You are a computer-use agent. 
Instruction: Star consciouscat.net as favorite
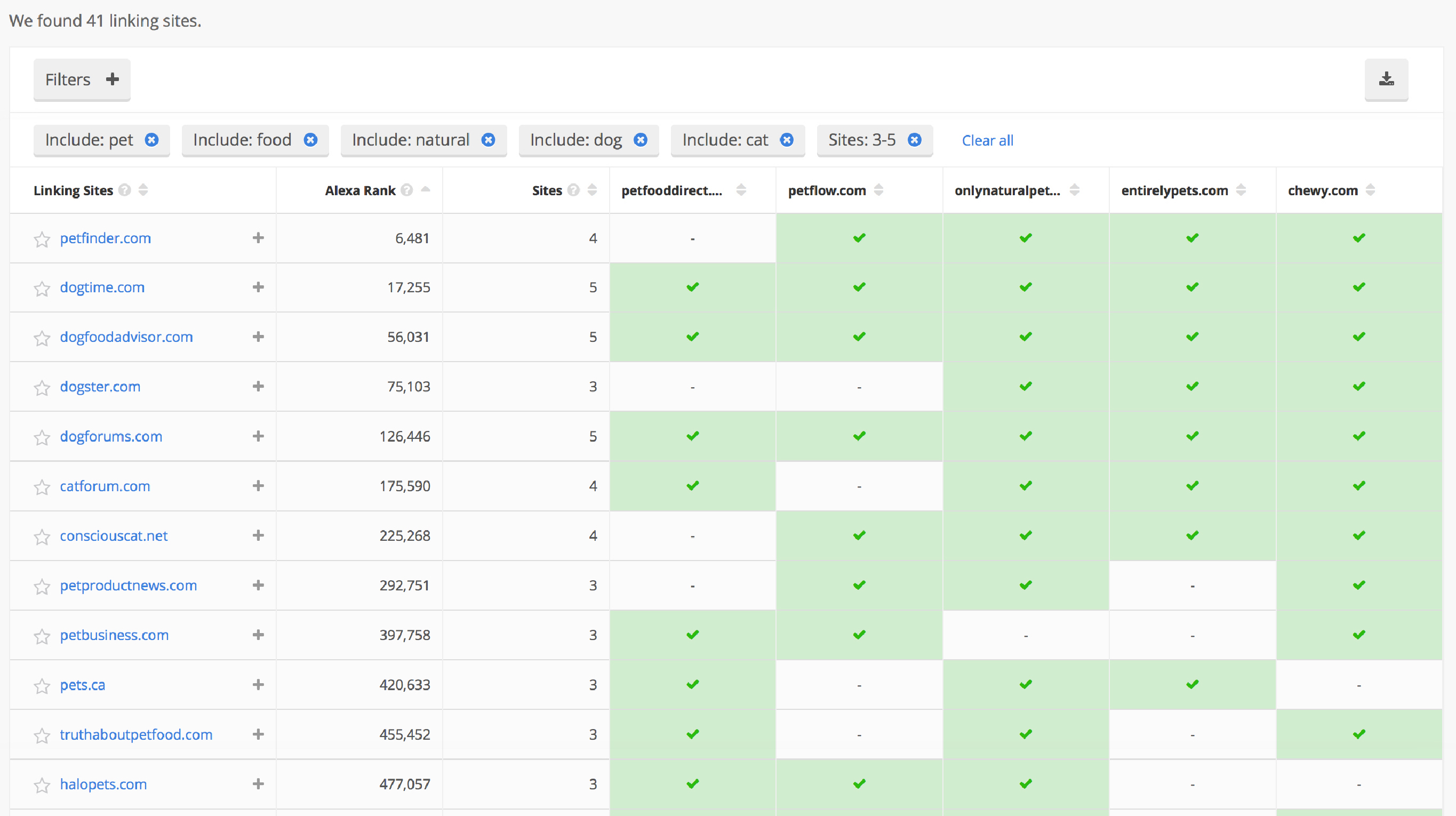(x=42, y=538)
